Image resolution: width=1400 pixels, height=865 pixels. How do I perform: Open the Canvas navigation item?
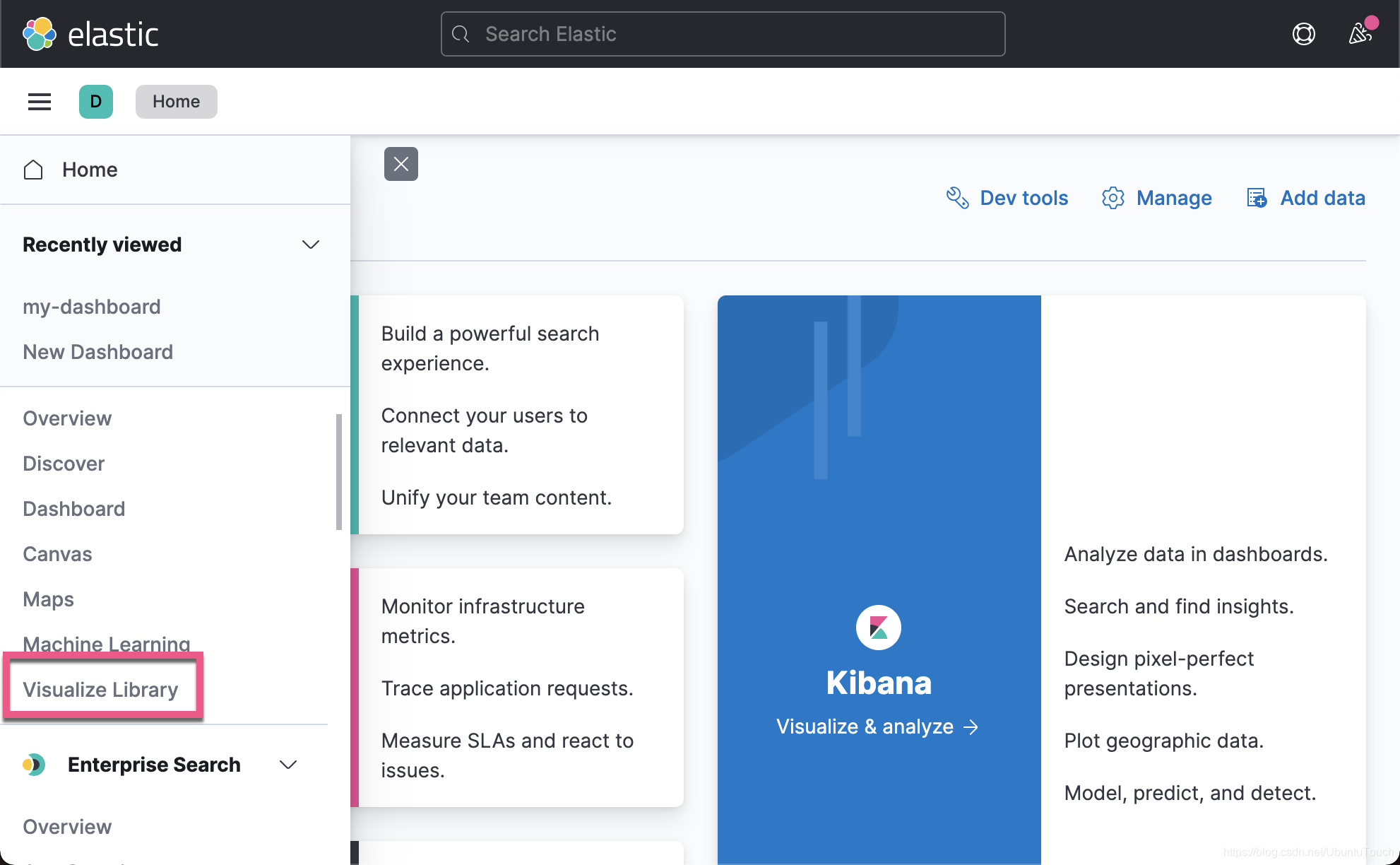(x=57, y=554)
